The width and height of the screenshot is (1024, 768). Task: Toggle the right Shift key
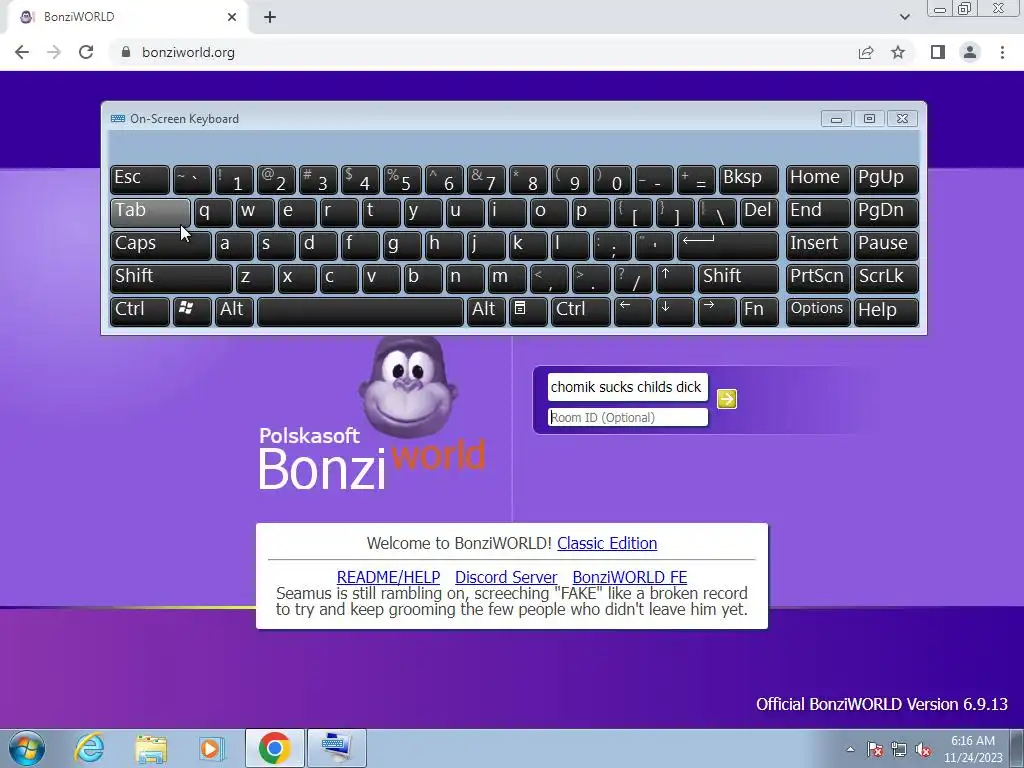(738, 278)
